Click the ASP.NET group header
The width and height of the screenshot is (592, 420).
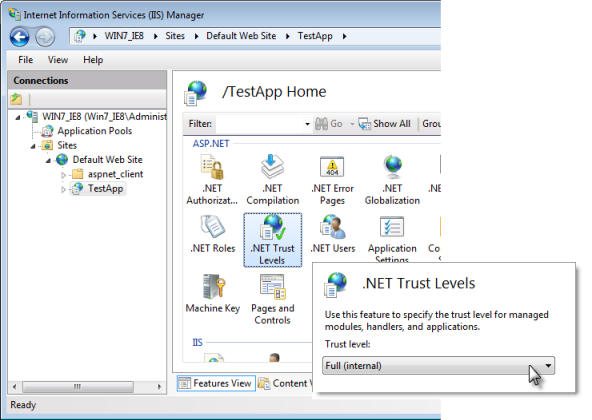(x=211, y=144)
